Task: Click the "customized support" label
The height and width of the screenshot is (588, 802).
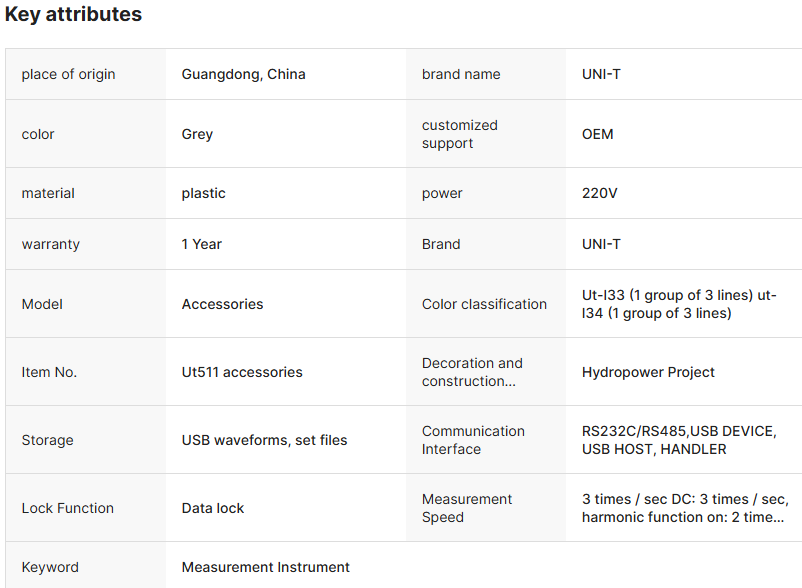Action: 459,134
